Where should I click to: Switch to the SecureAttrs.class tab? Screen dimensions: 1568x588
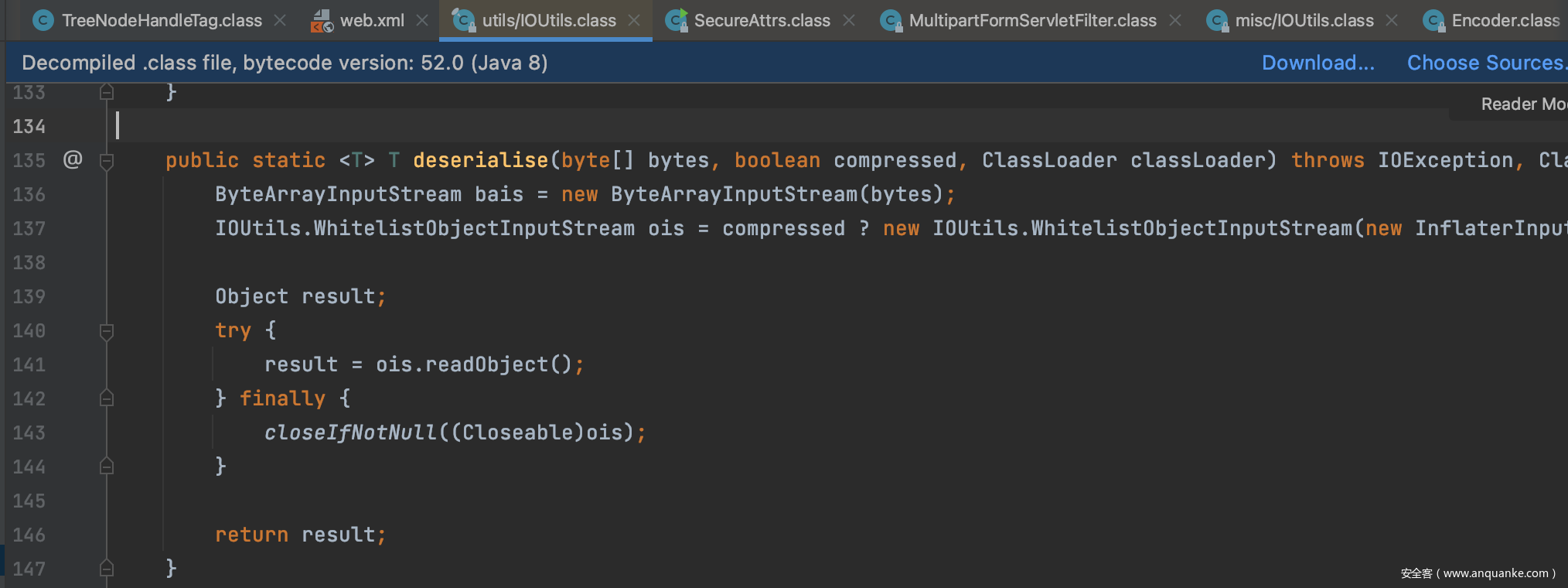point(762,21)
